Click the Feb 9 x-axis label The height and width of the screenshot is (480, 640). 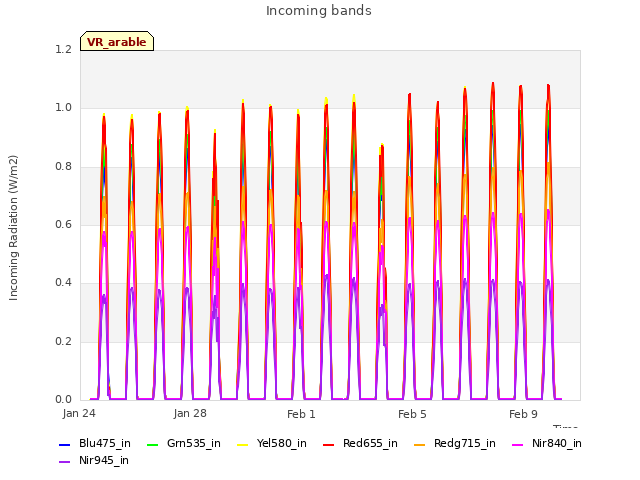[523, 414]
